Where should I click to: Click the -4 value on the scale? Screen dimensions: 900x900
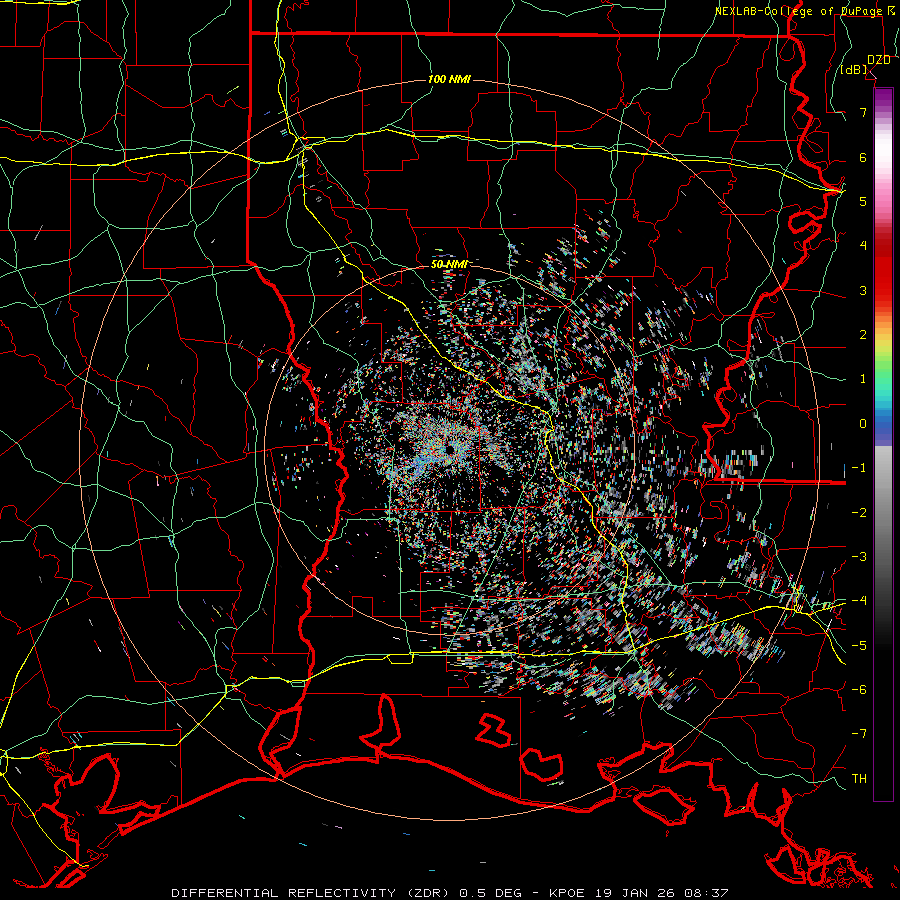pos(859,601)
